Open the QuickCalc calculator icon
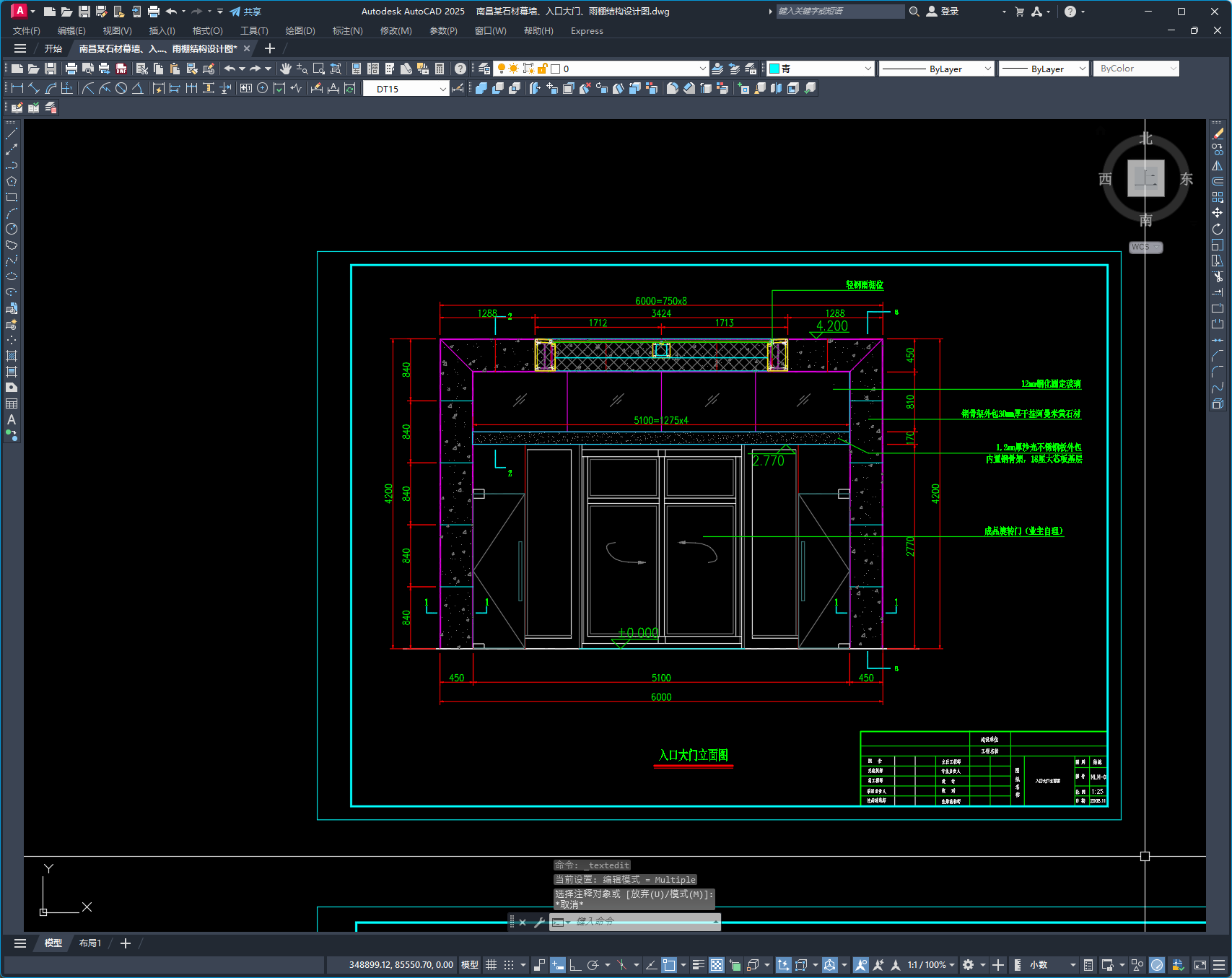1232x978 pixels. [x=440, y=69]
